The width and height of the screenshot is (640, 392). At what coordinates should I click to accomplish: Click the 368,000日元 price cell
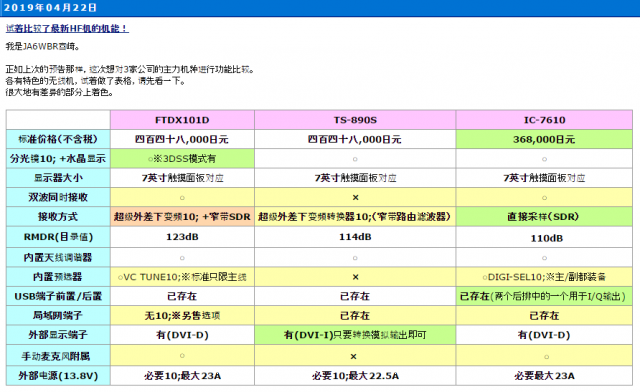click(x=544, y=139)
